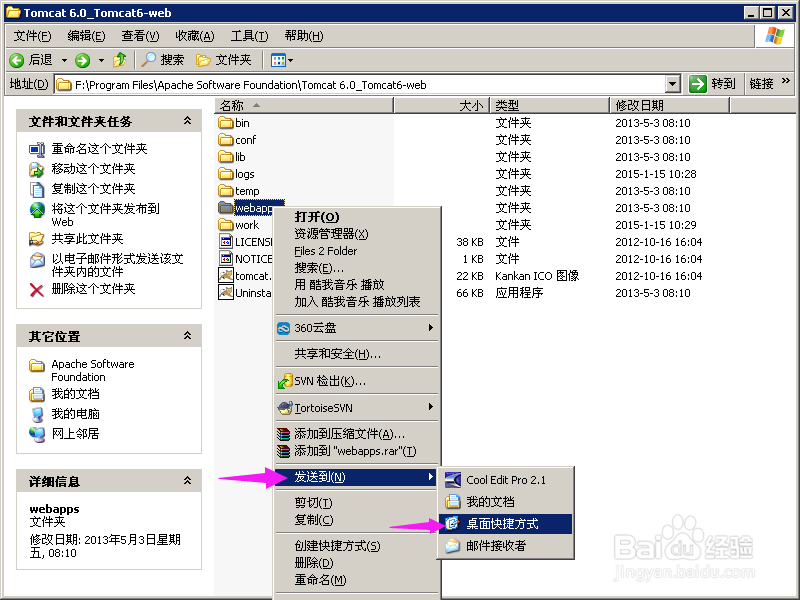Viewport: 800px width, 600px height.
Task: Sort by 类型 column header
Action: [550, 106]
